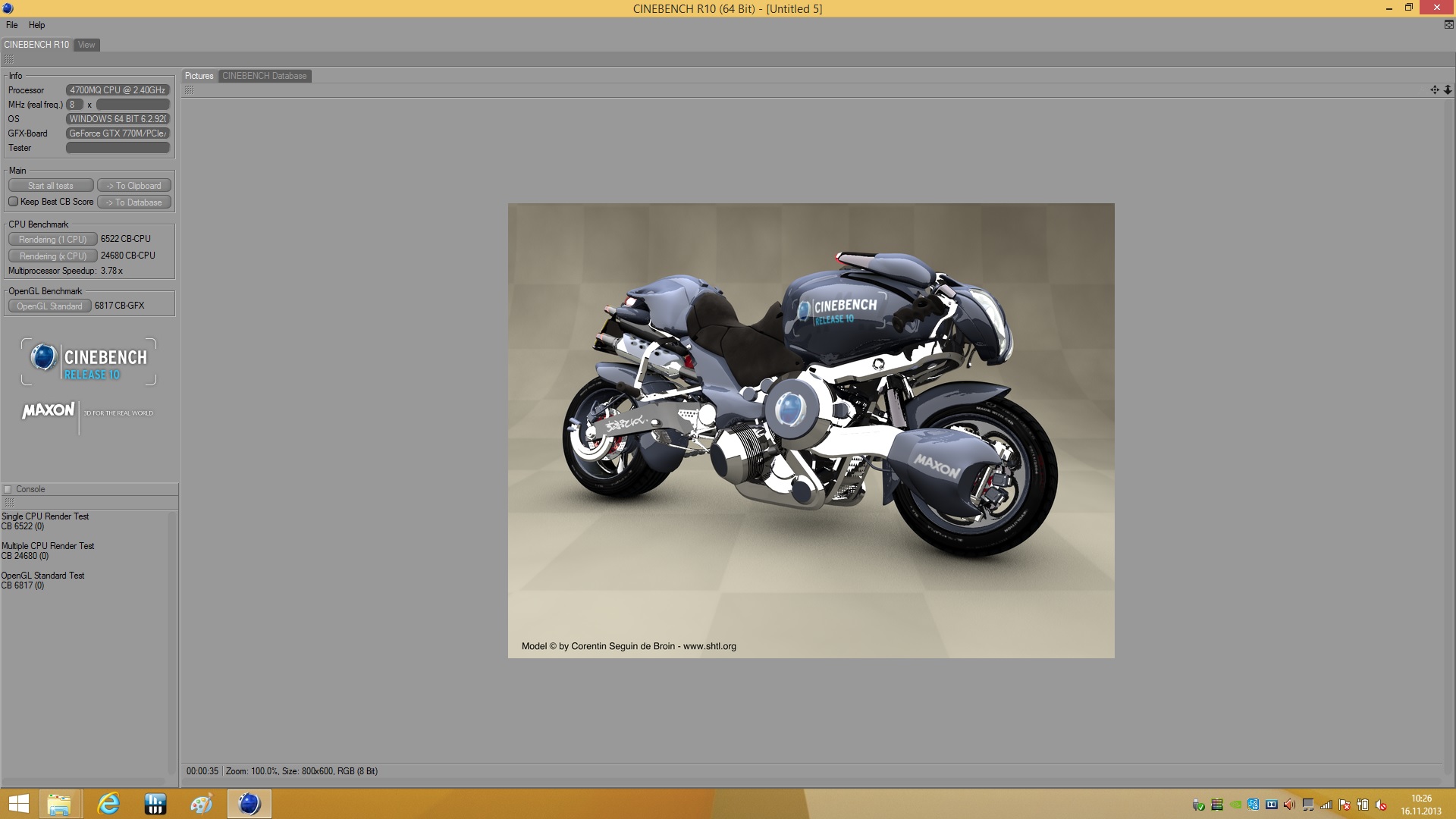Open File Explorer from taskbar
The height and width of the screenshot is (819, 1456).
(59, 804)
